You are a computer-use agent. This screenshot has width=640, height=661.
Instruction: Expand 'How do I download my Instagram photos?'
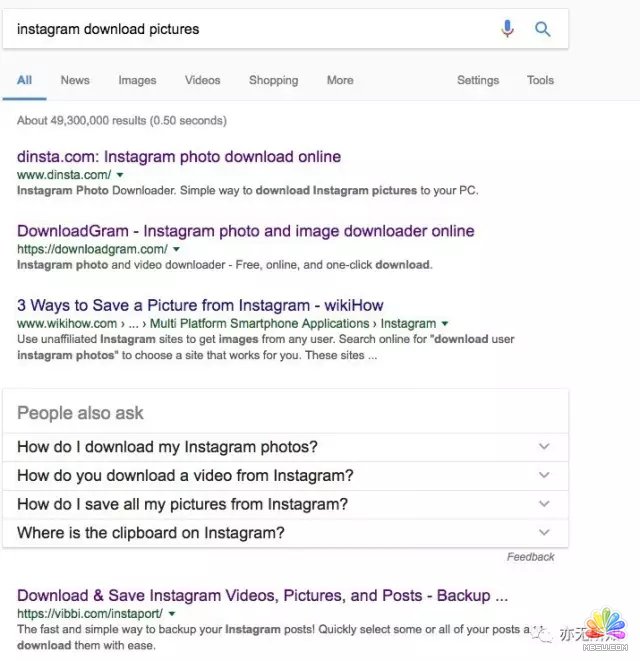pyautogui.click(x=285, y=447)
